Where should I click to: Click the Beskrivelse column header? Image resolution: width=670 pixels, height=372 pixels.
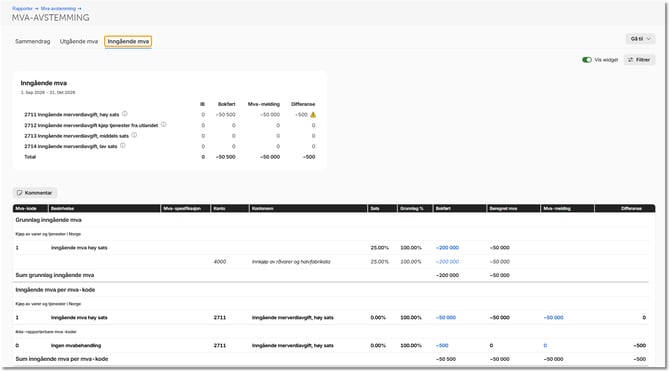104,208
